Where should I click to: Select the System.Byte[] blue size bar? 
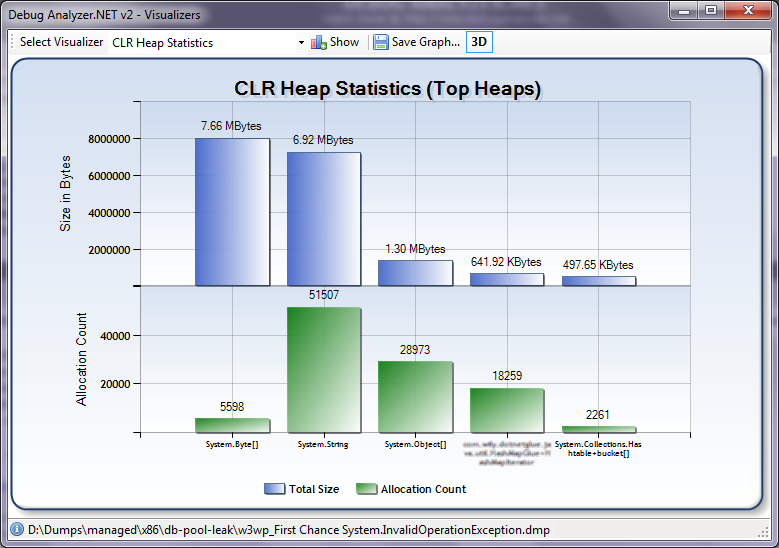(232, 212)
